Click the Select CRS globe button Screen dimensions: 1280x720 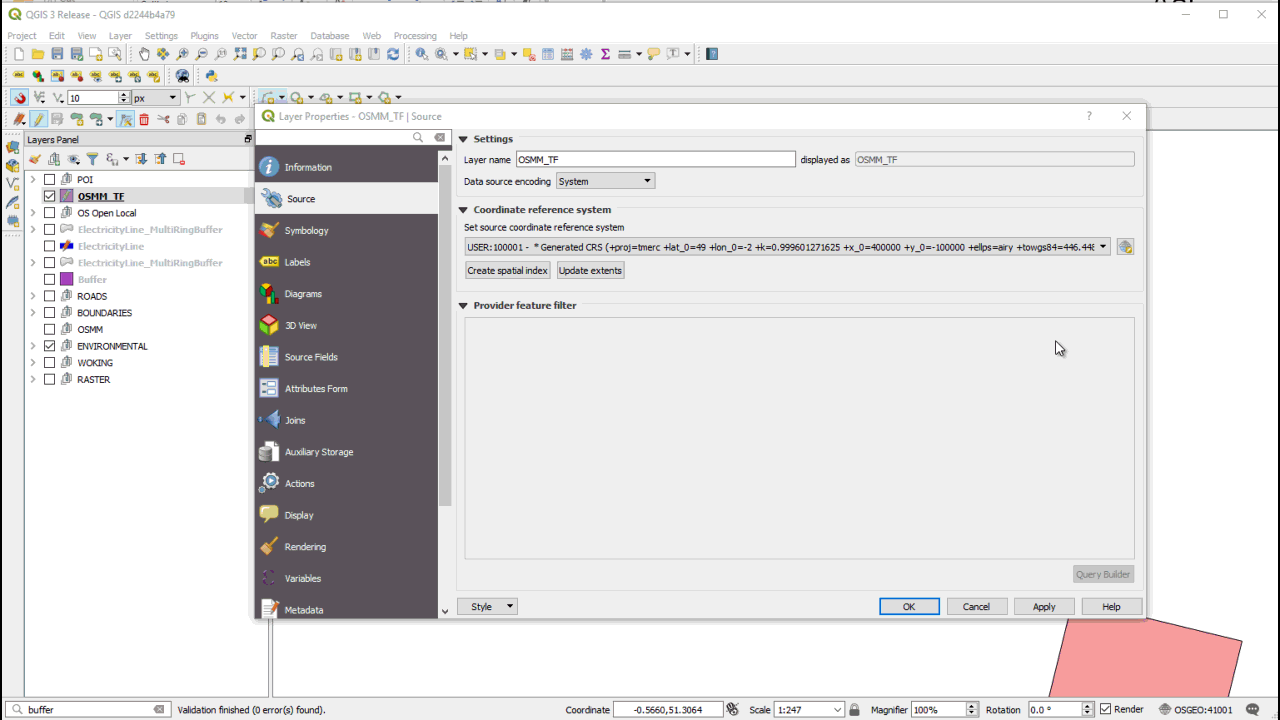pyautogui.click(x=1125, y=247)
